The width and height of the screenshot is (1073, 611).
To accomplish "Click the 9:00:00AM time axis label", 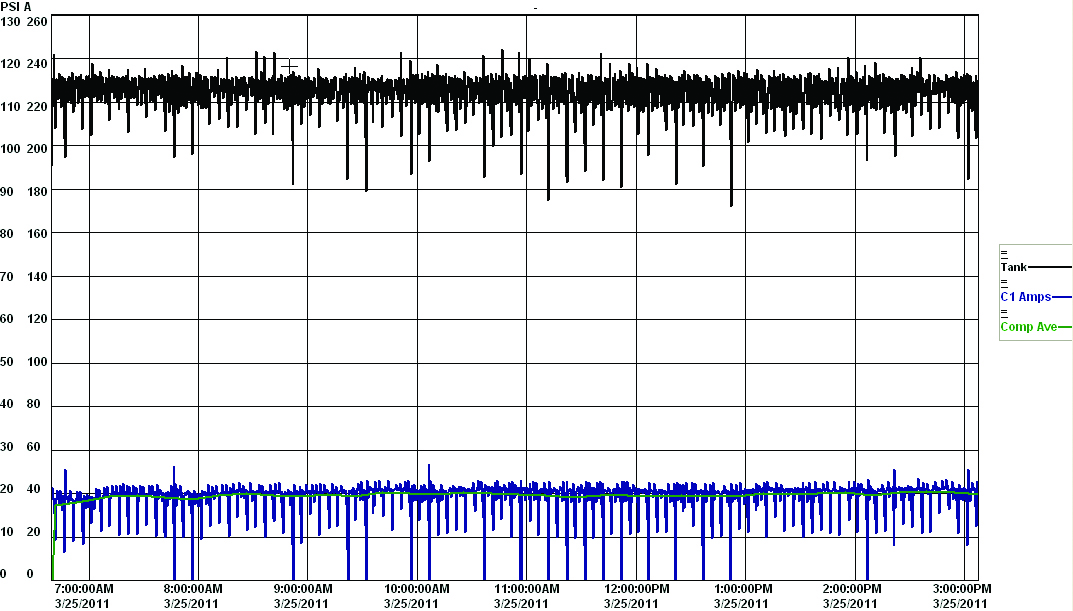I will coord(301,588).
